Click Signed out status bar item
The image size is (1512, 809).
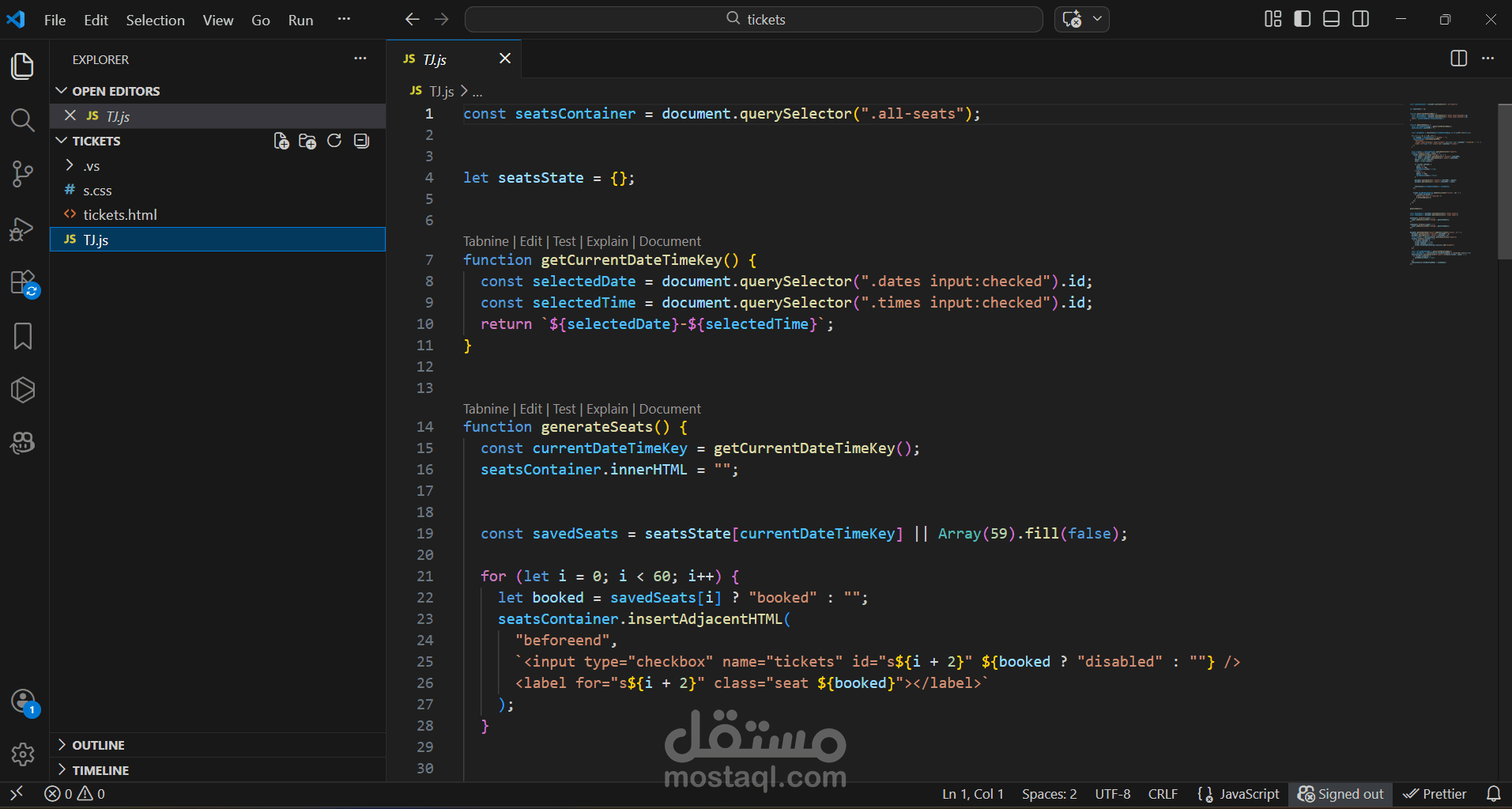point(1341,794)
